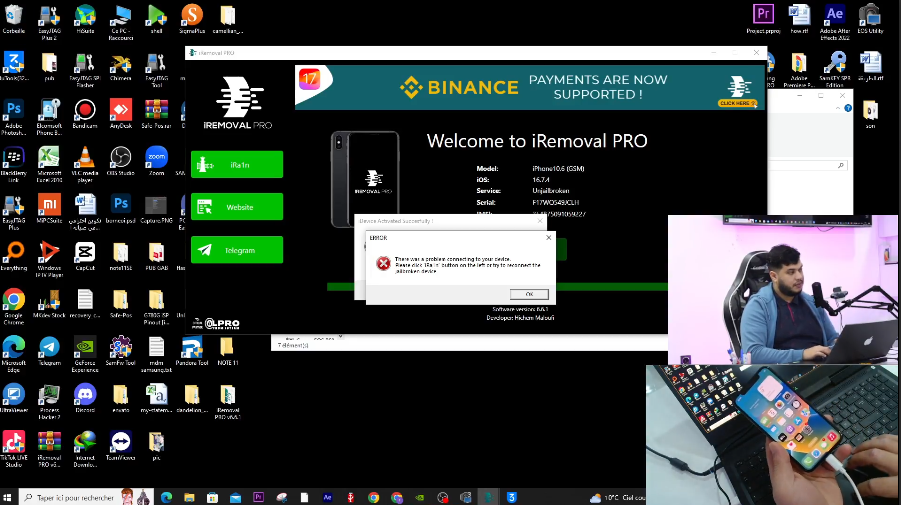Click the iRemoval PRO logo image
901x505 pixels.
pyautogui.click(x=238, y=103)
